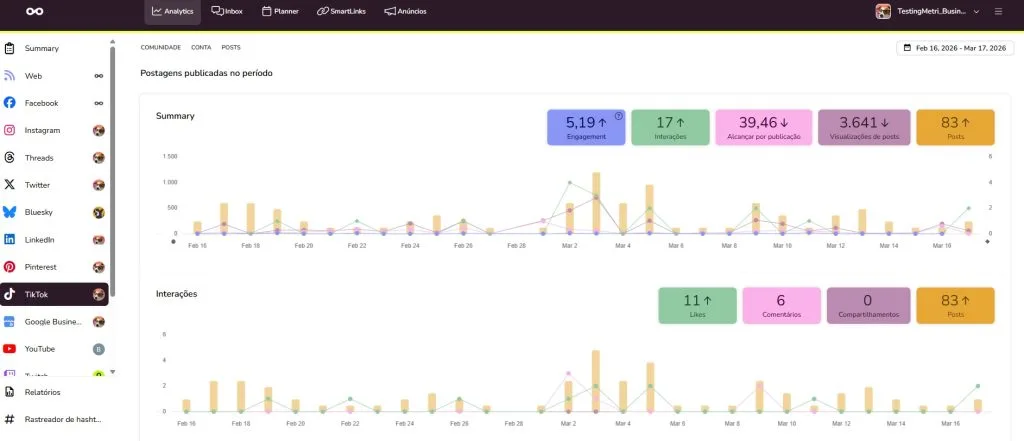Open Bluesky butterfly icon in sidebar
Screen dimensions: 1024x441
(9, 212)
